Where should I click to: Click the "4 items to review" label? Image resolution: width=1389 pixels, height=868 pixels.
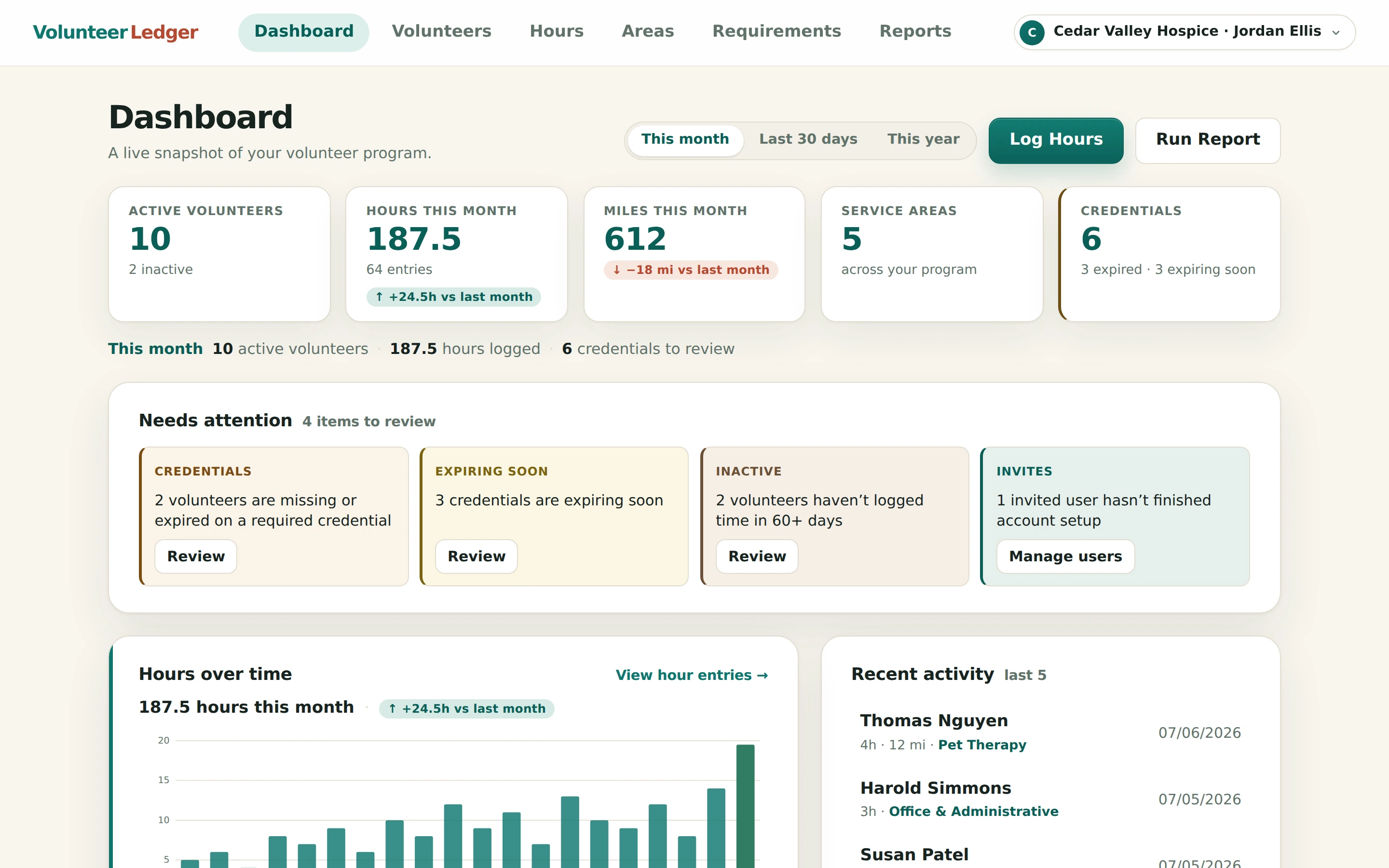[368, 422]
